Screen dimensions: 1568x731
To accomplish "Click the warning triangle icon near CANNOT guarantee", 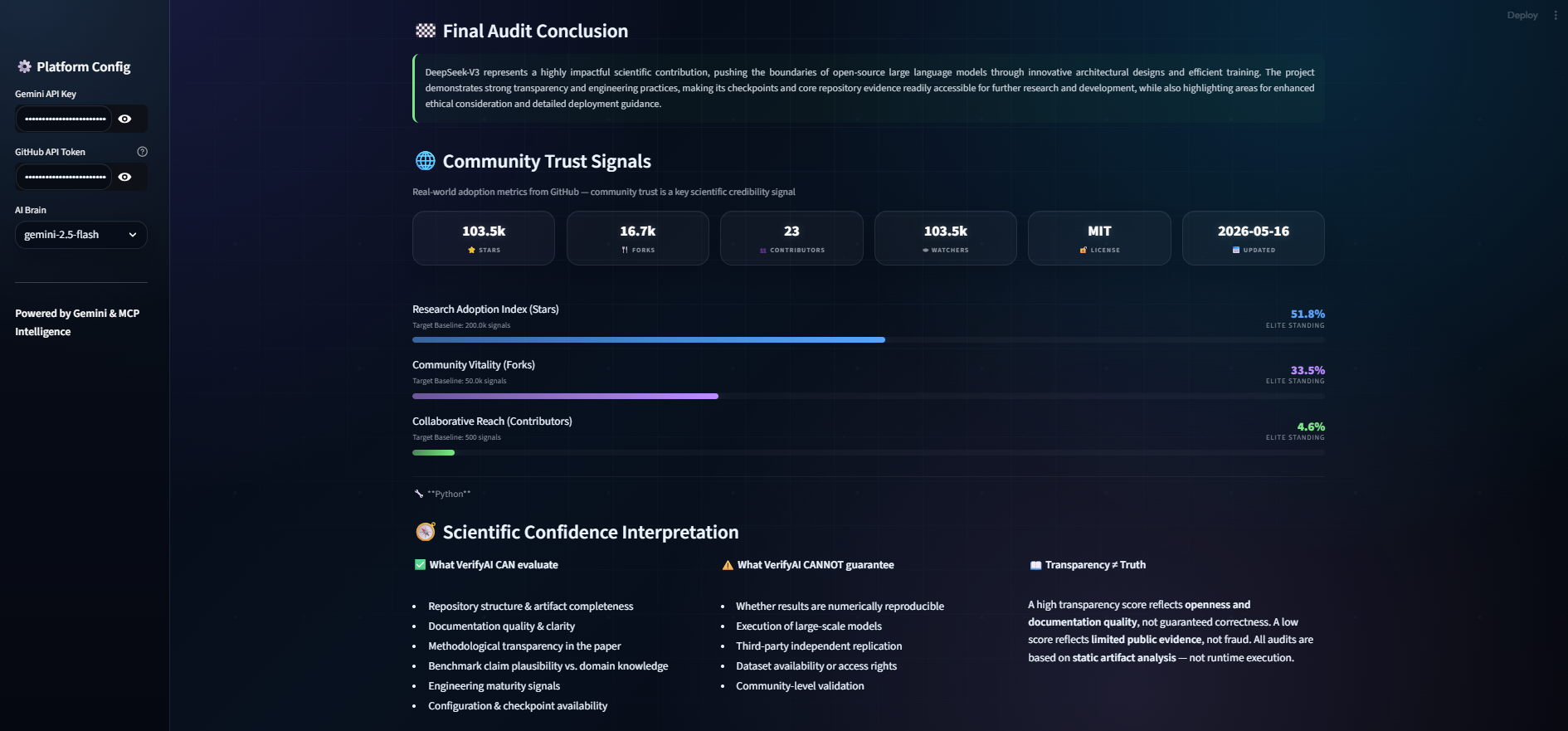I will coord(728,565).
